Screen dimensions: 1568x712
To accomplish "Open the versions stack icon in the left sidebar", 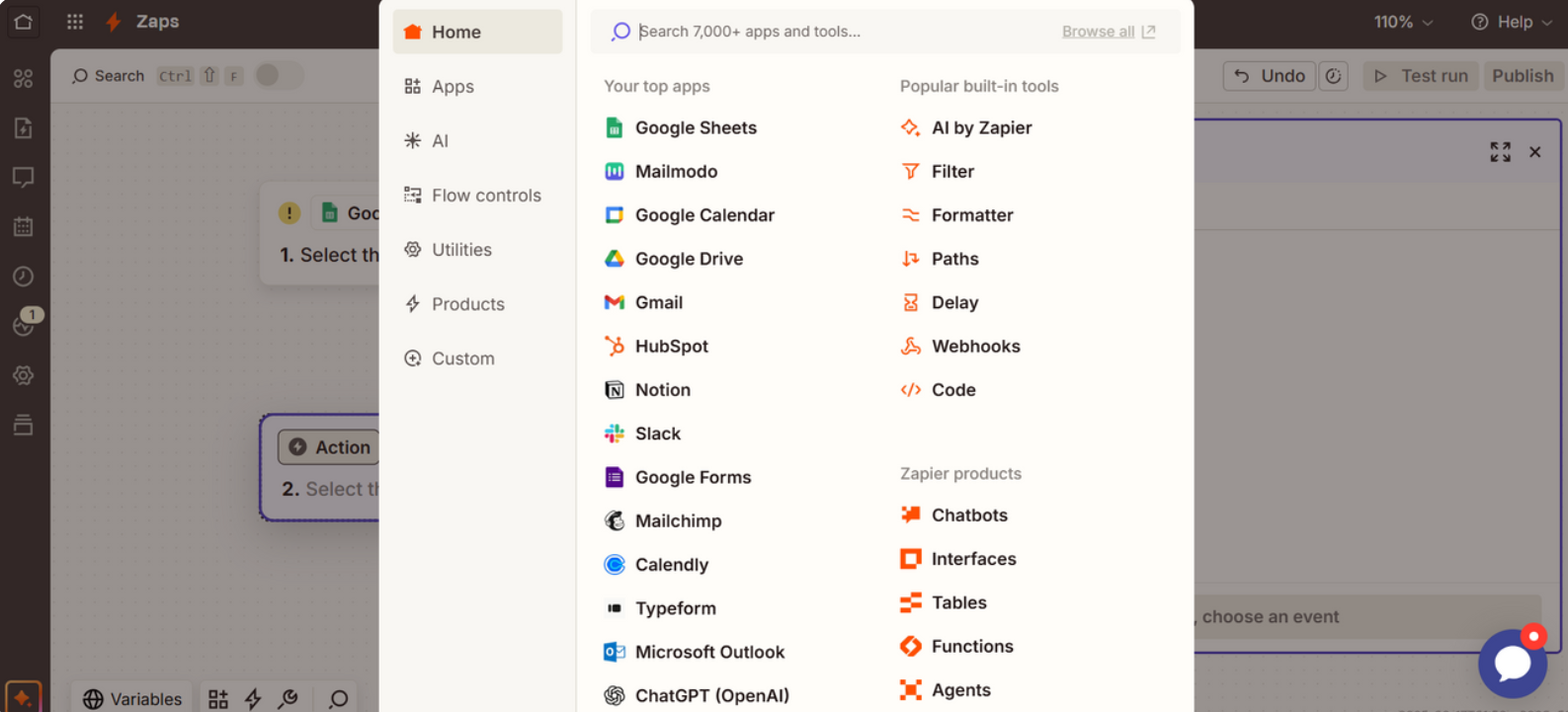I will coord(23,425).
